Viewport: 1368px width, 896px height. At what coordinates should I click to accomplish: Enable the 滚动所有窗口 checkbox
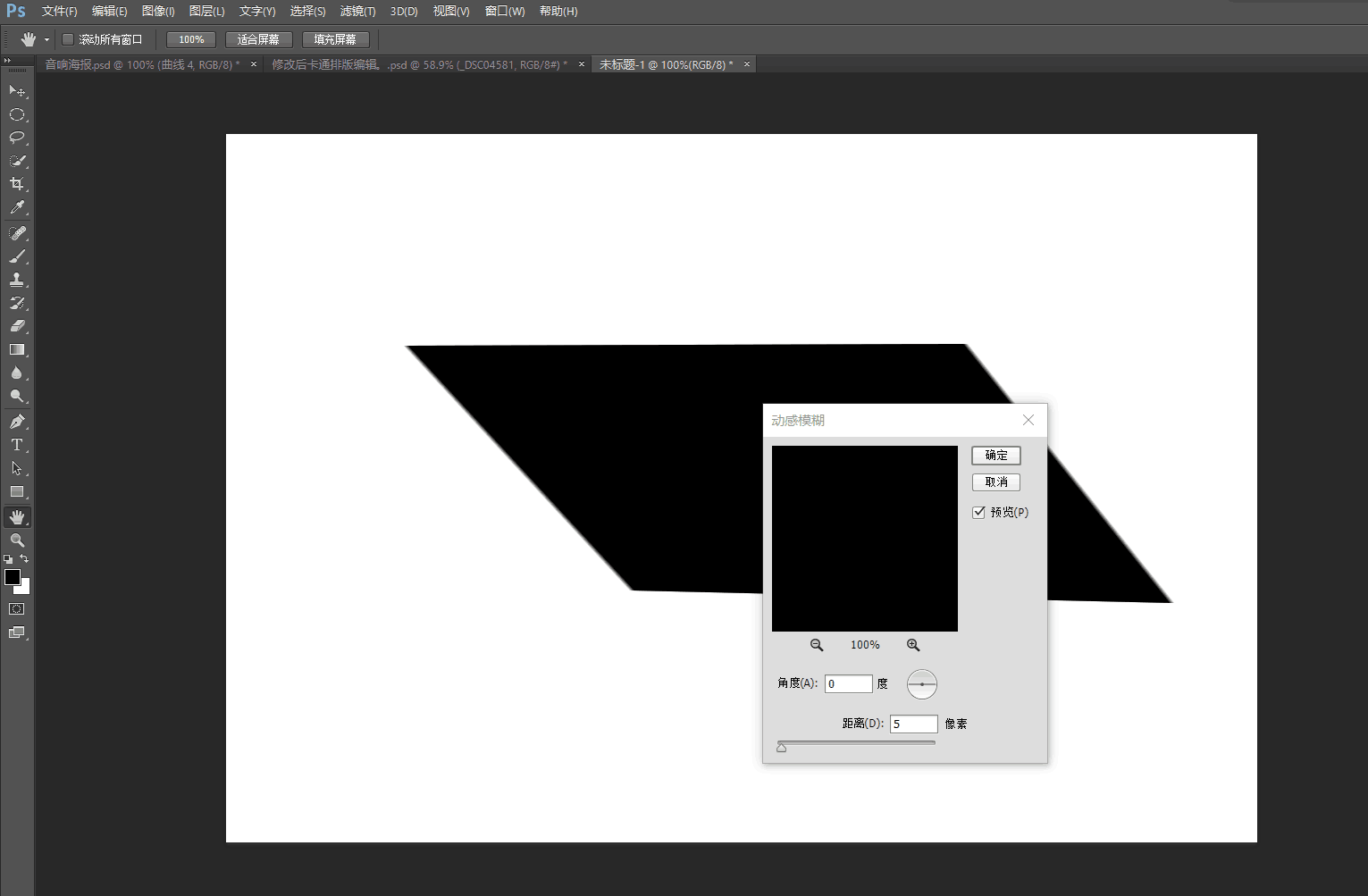pos(67,39)
